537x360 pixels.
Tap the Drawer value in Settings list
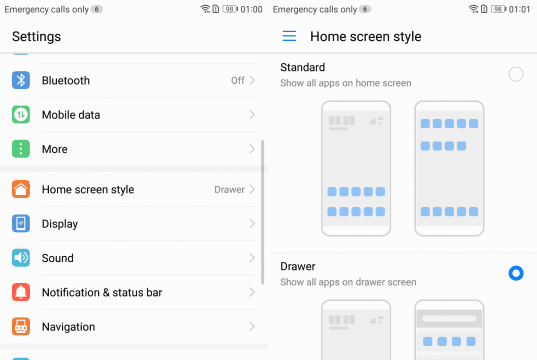(229, 189)
